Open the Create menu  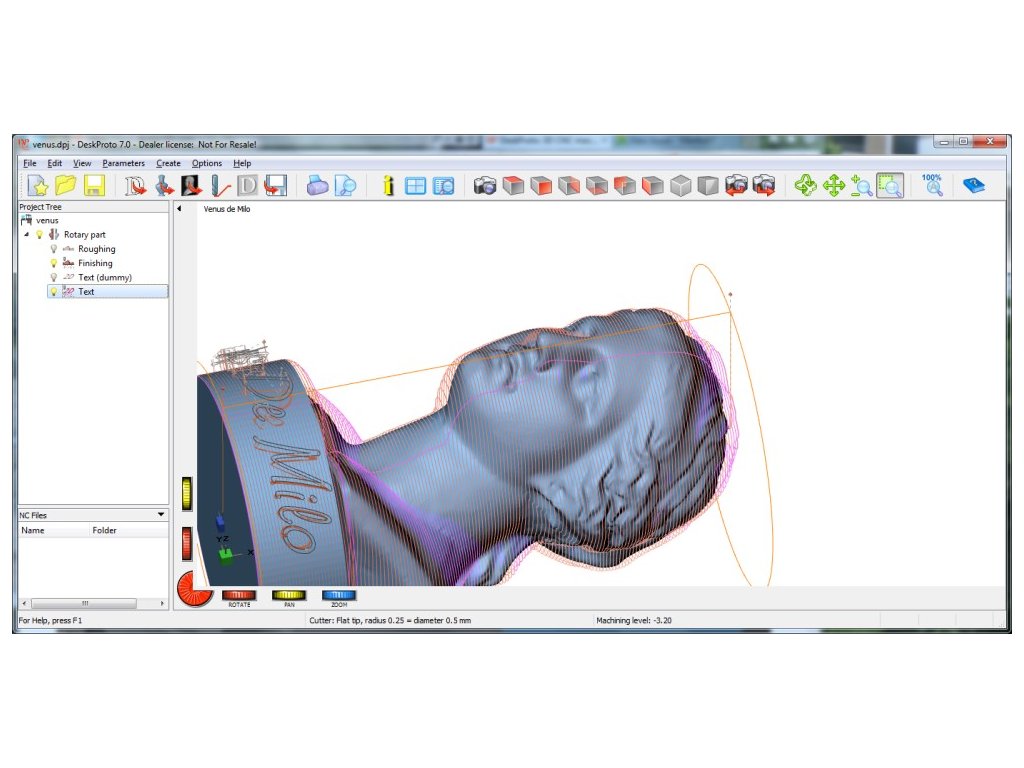coord(168,163)
